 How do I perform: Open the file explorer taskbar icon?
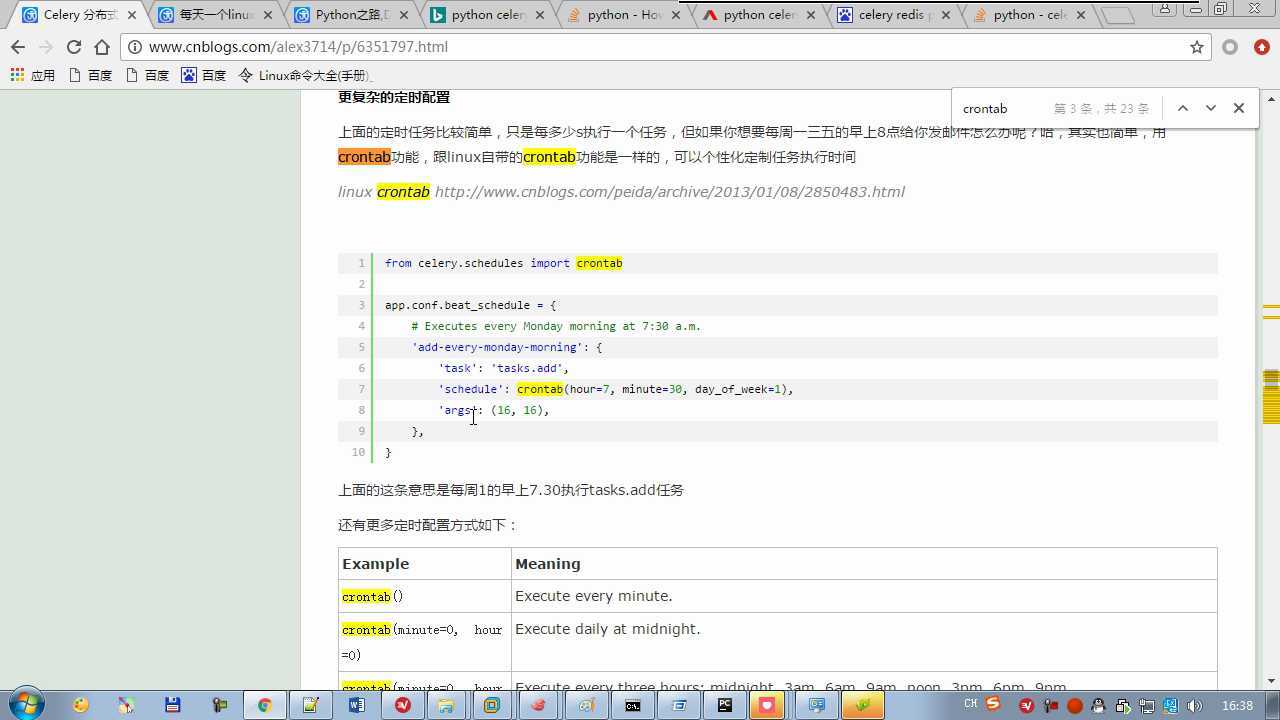click(x=448, y=705)
